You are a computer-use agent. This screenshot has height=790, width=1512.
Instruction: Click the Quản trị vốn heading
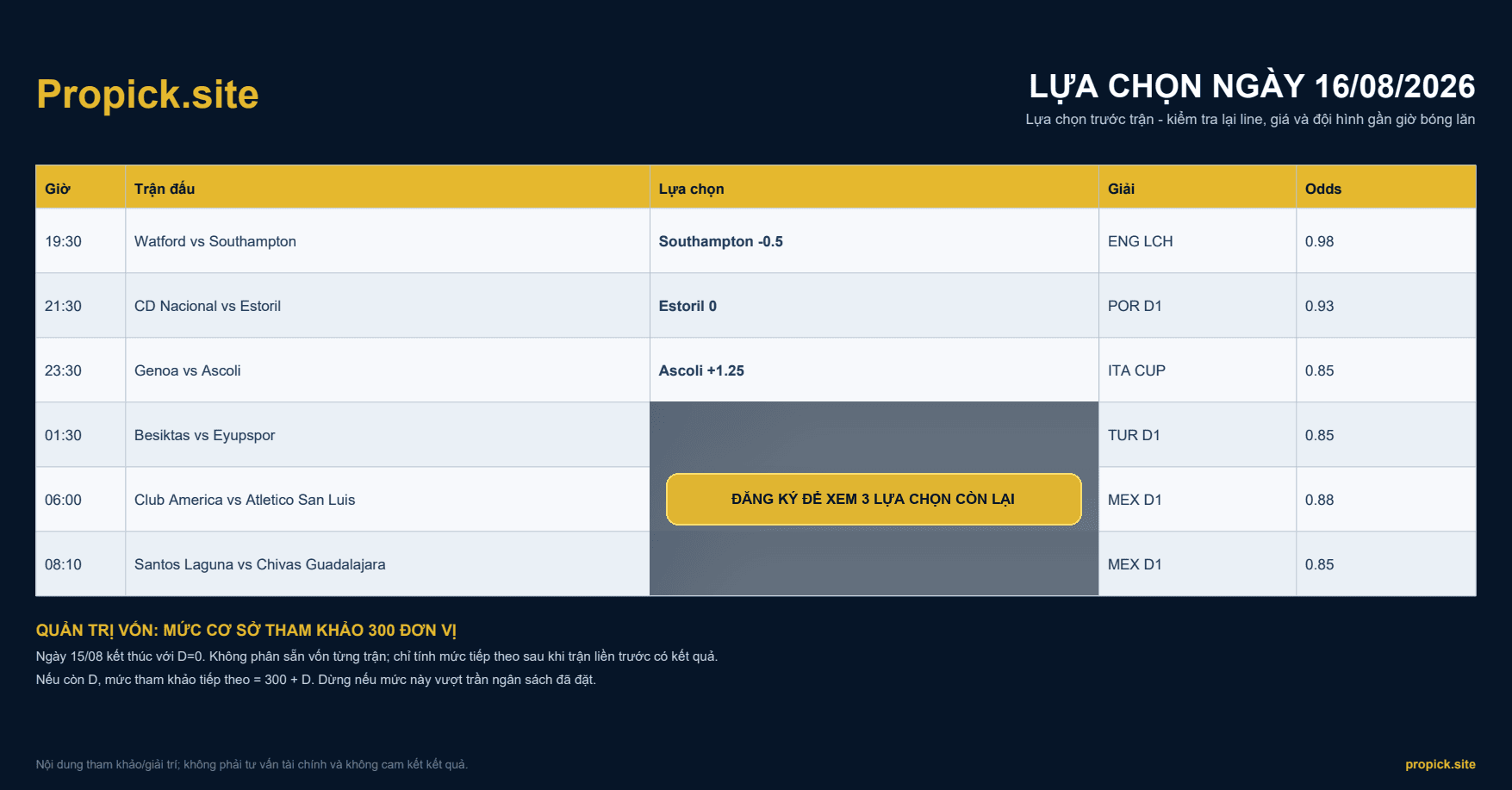(246, 631)
